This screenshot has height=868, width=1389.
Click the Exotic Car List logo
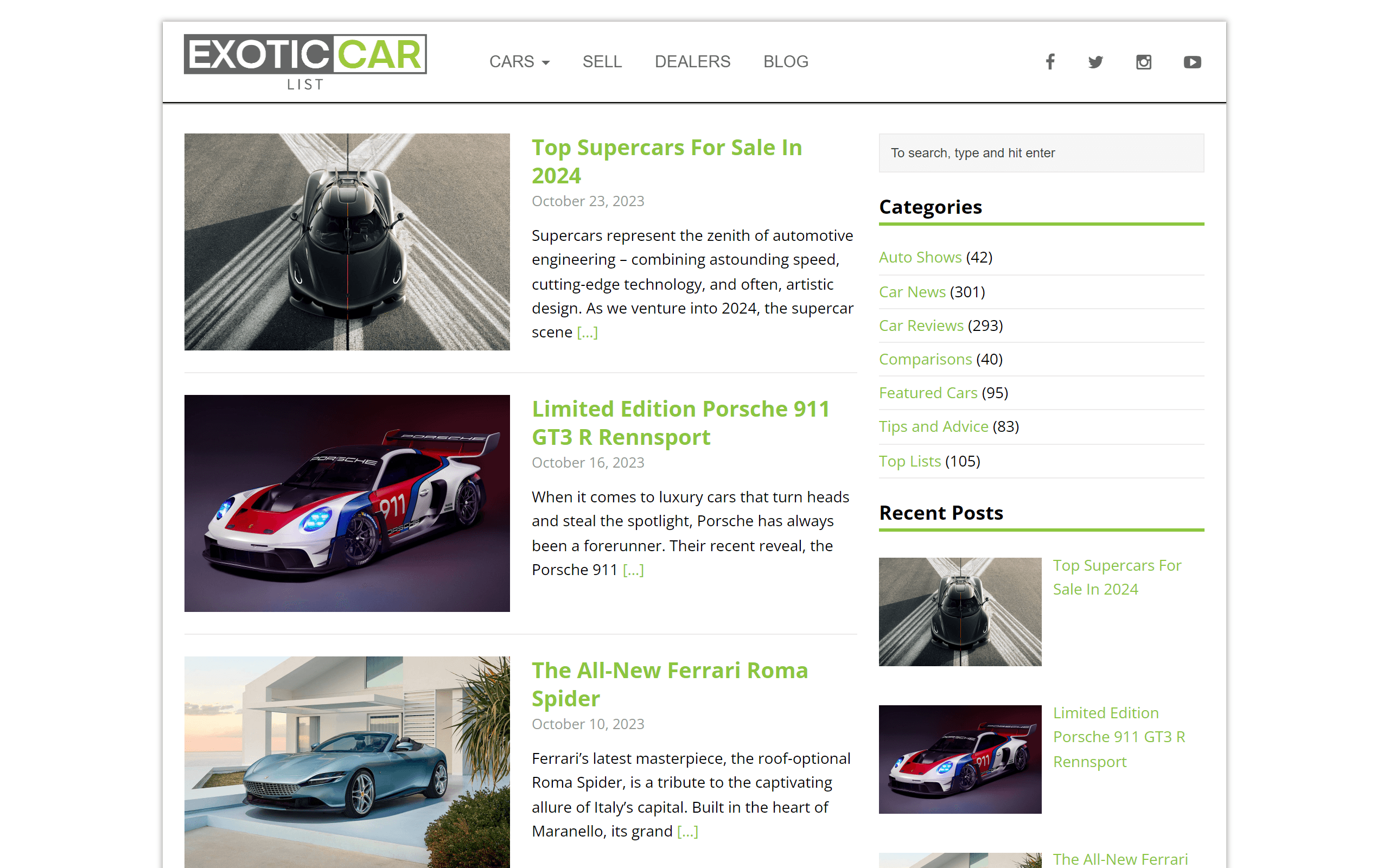[x=305, y=60]
